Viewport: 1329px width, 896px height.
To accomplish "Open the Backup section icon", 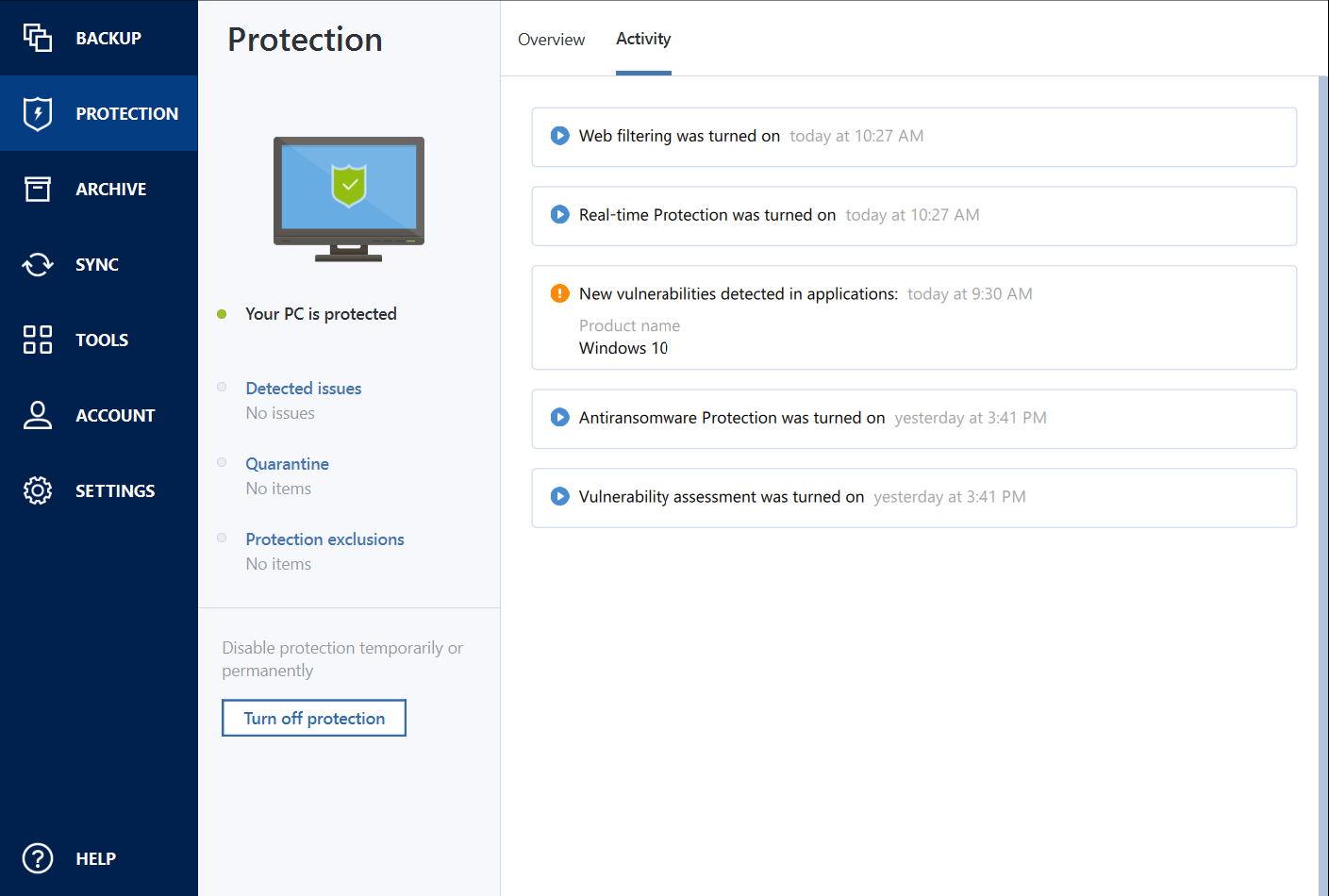I will 38,38.
